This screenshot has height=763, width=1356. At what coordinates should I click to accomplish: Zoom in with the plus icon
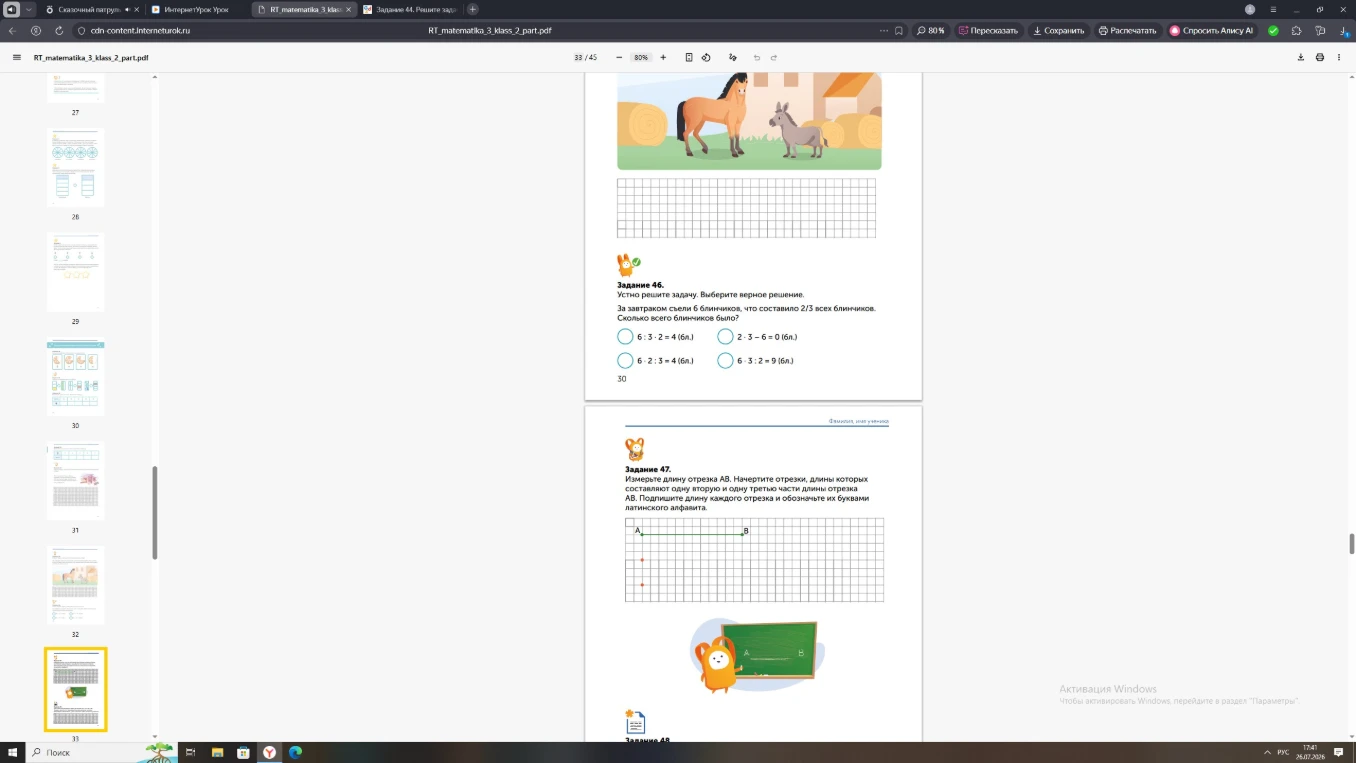click(663, 58)
